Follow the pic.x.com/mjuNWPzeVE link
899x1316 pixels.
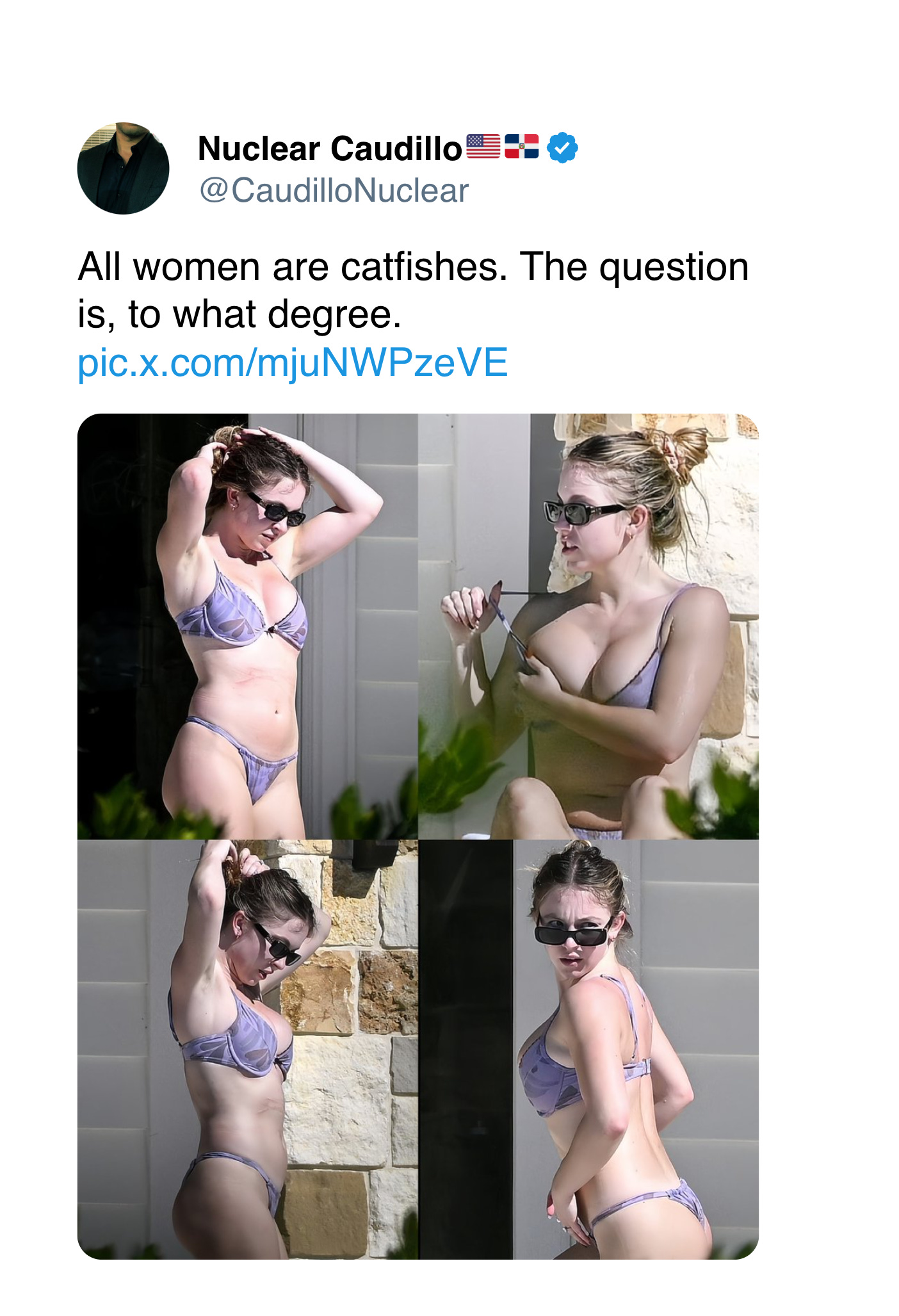pos(293,362)
